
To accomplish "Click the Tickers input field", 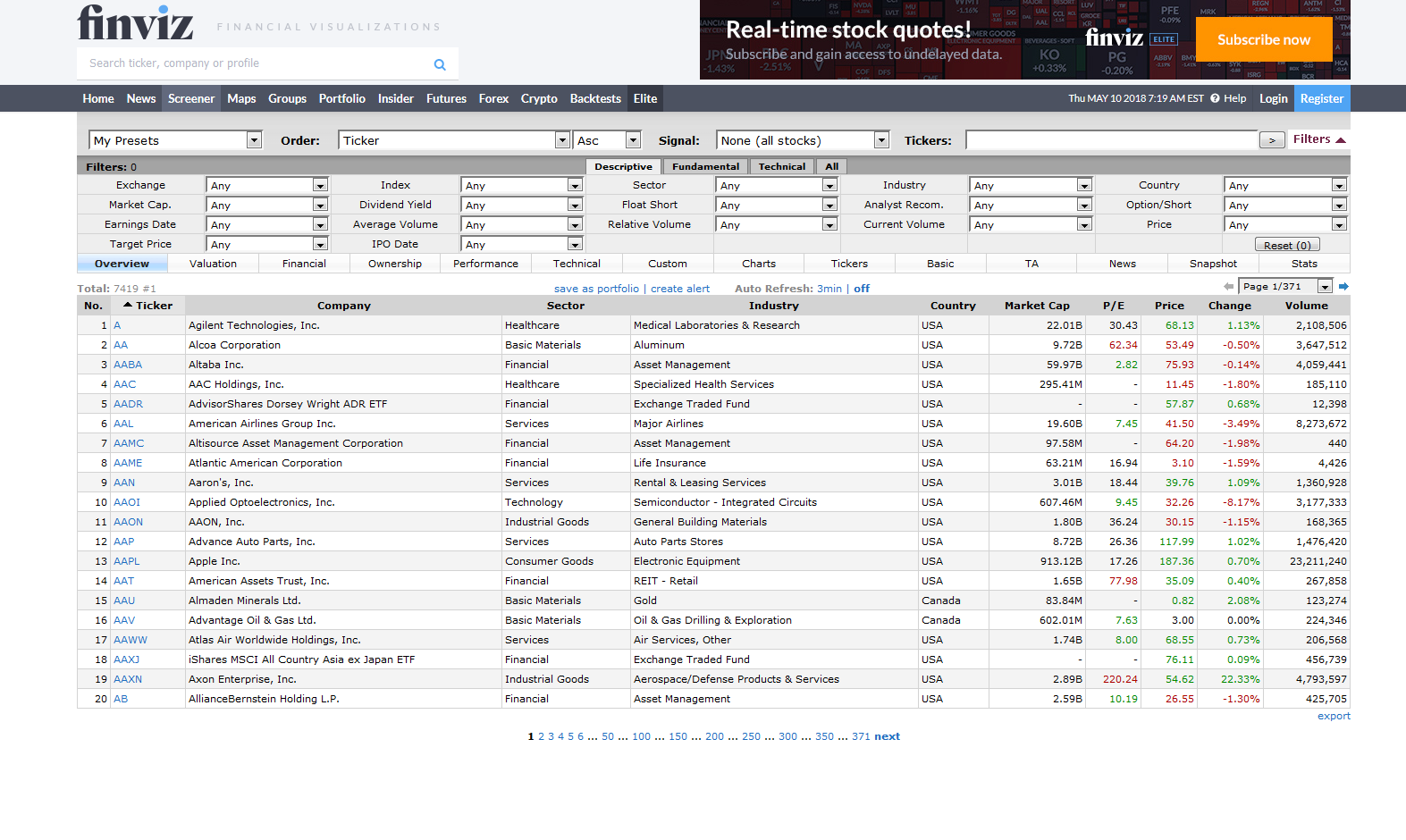I will coord(1111,140).
